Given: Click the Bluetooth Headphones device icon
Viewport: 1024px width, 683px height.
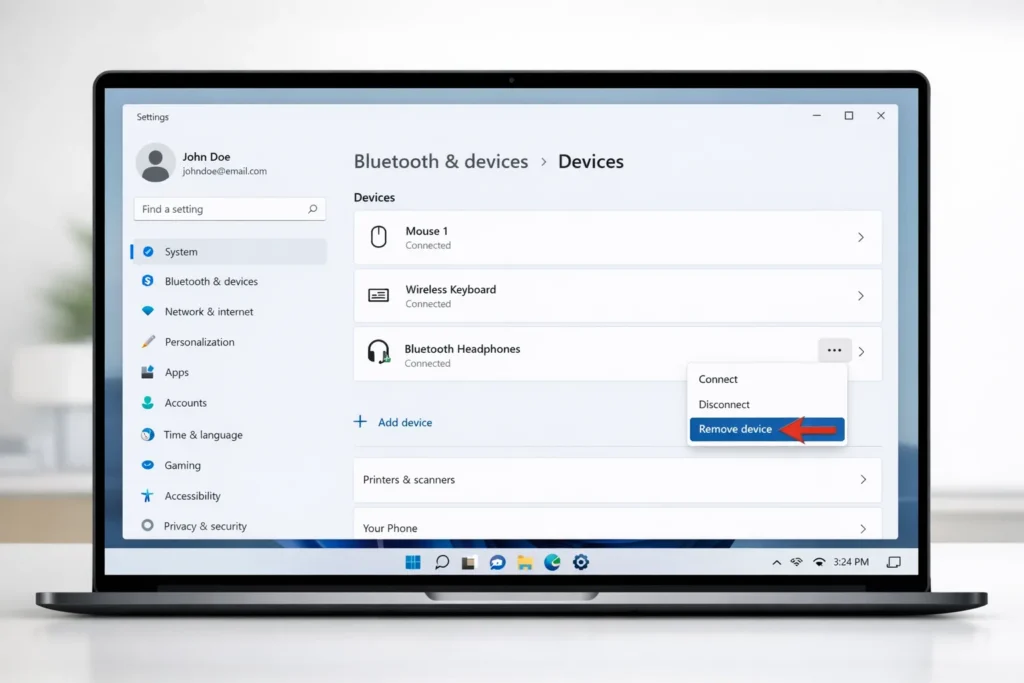Looking at the screenshot, I should click(378, 352).
